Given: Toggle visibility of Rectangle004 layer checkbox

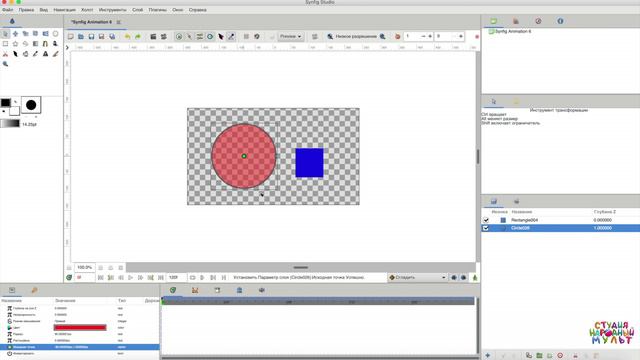Looking at the screenshot, I should point(486,220).
